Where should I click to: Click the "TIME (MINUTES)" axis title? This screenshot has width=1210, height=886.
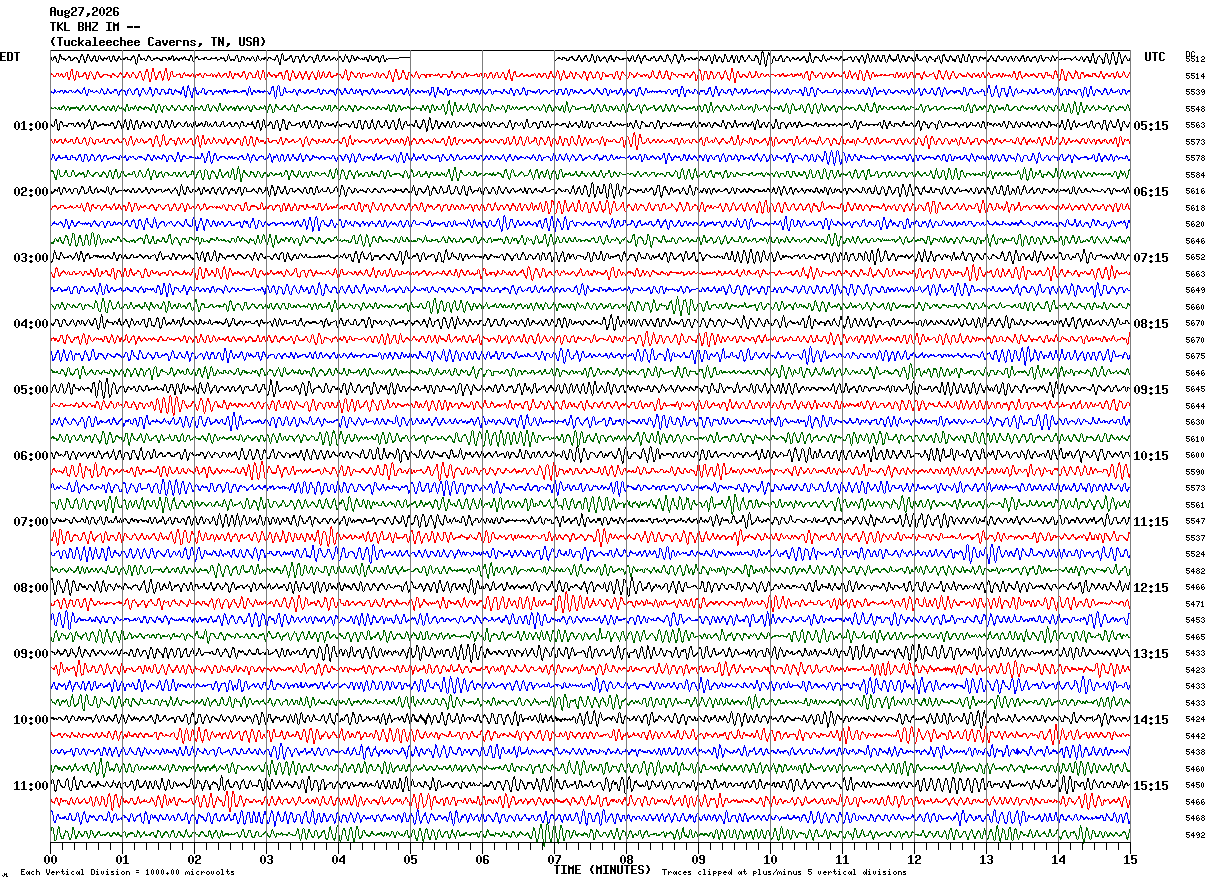point(602,870)
